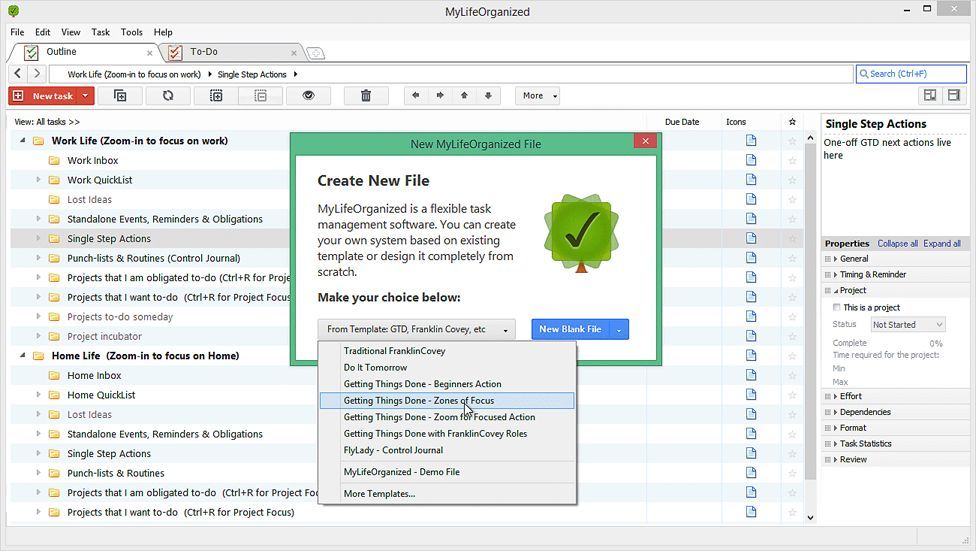Image resolution: width=976 pixels, height=551 pixels.
Task: Click the star column header
Action: tap(792, 121)
